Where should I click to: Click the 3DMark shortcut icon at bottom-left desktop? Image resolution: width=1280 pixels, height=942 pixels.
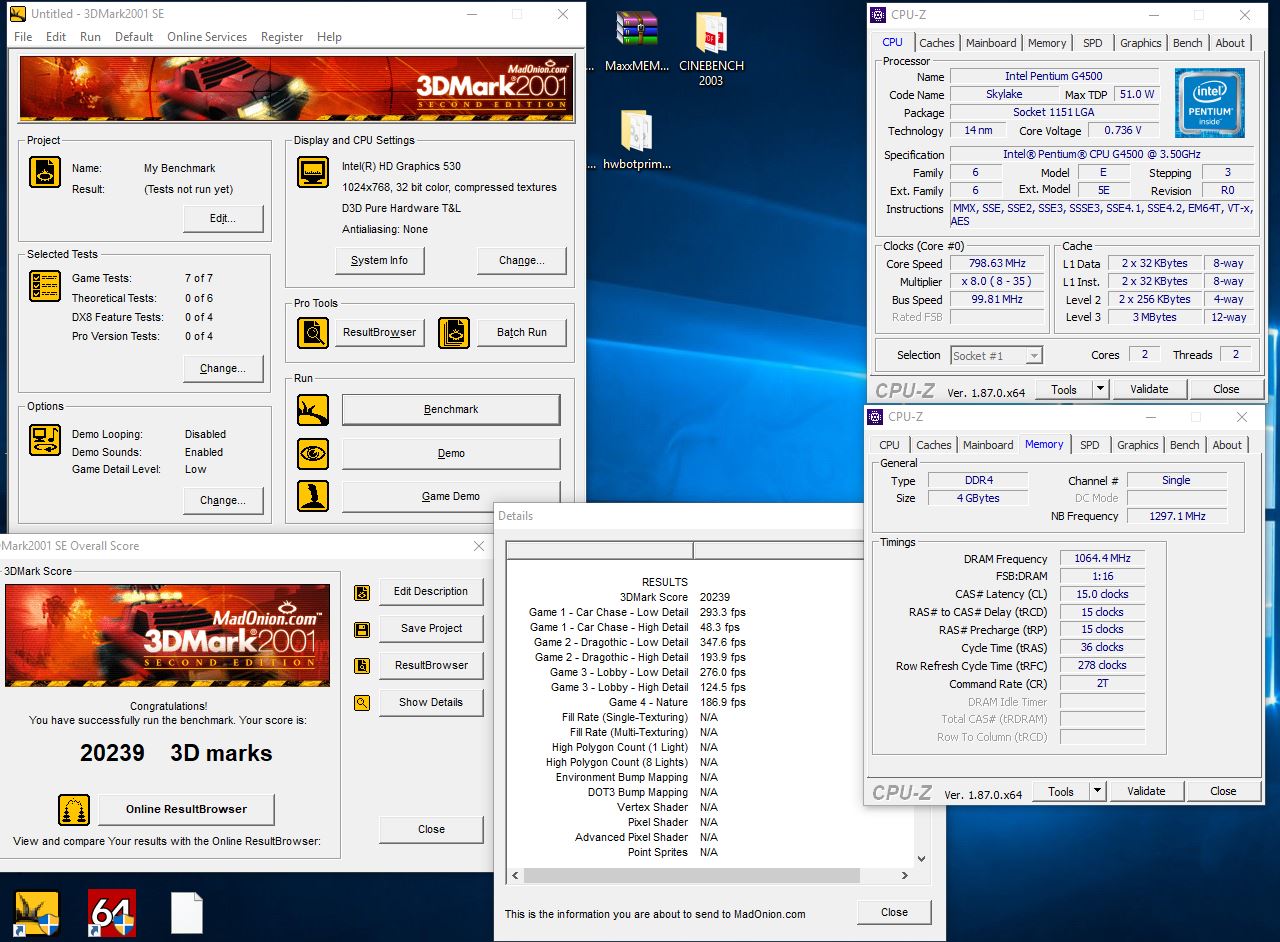click(x=37, y=913)
